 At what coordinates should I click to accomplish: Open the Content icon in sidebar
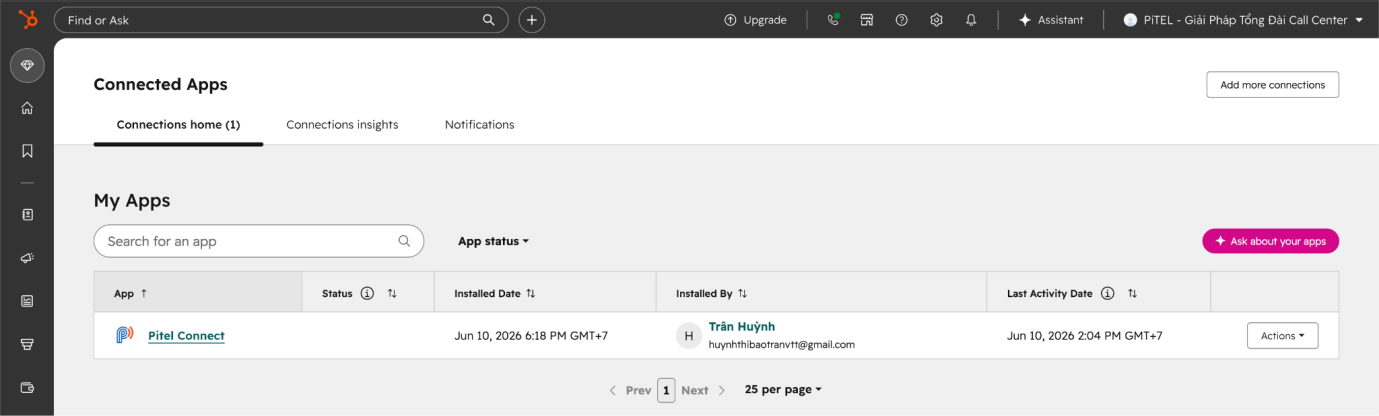(x=27, y=301)
